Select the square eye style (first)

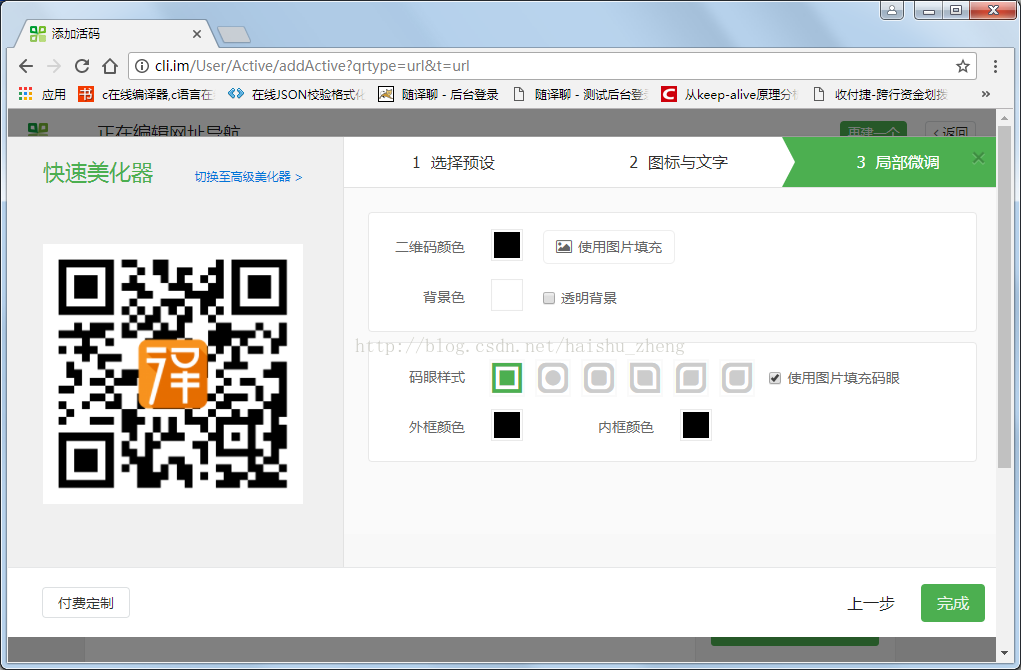[507, 378]
